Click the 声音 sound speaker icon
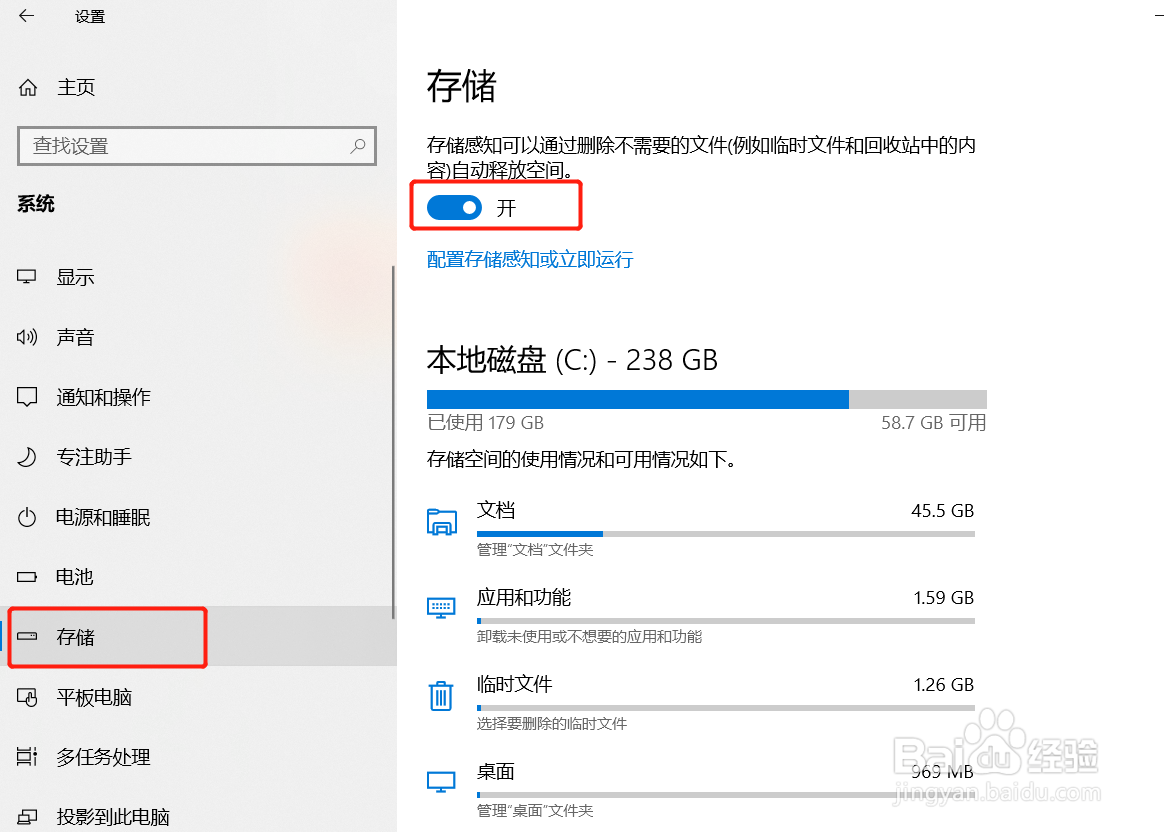The height and width of the screenshot is (832, 1164). click(25, 337)
